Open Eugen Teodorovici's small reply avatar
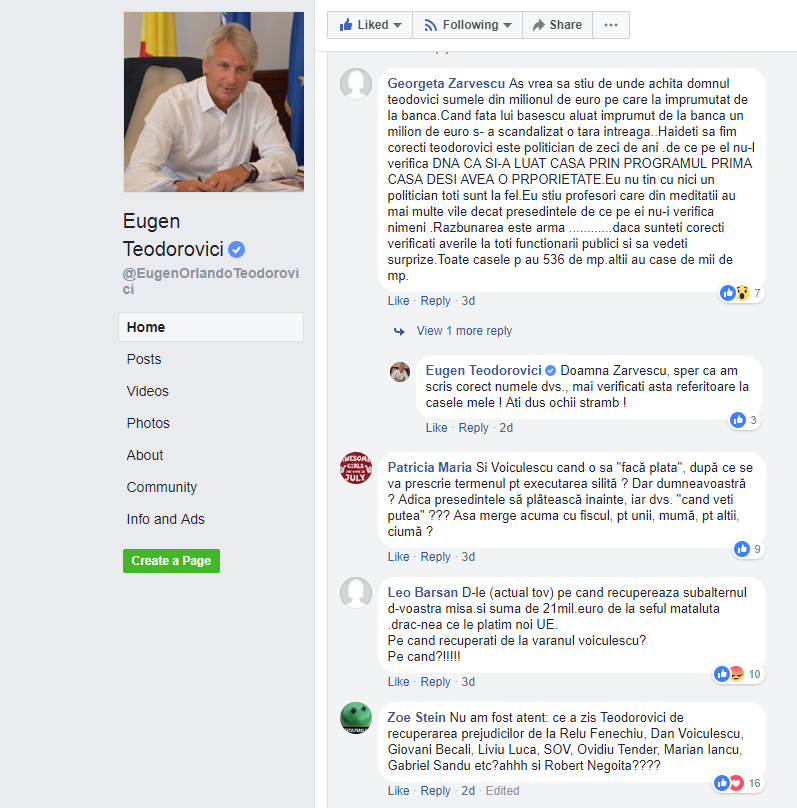797x808 pixels. pos(400,372)
